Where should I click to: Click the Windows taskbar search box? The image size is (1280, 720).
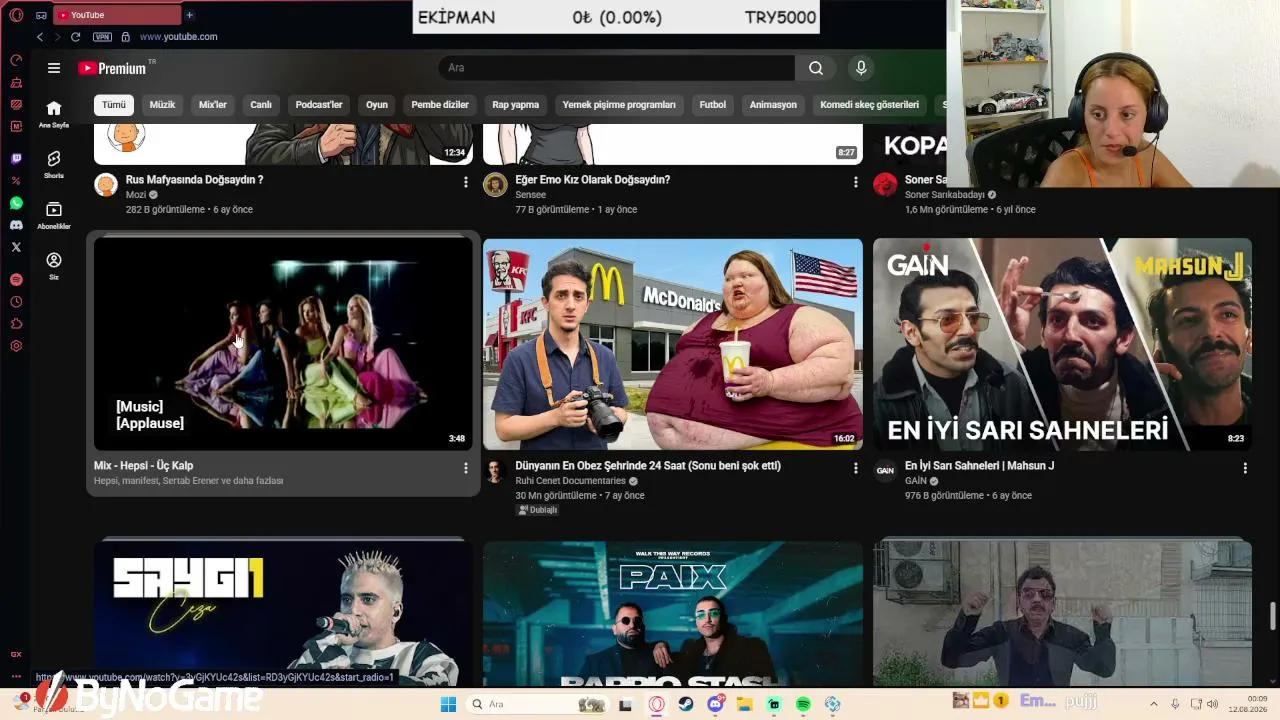[x=538, y=704]
